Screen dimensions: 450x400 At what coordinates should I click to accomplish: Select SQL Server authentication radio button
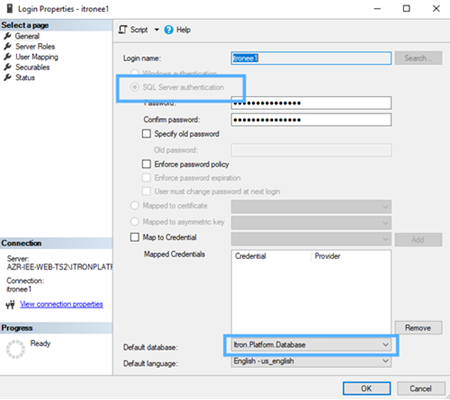(134, 87)
